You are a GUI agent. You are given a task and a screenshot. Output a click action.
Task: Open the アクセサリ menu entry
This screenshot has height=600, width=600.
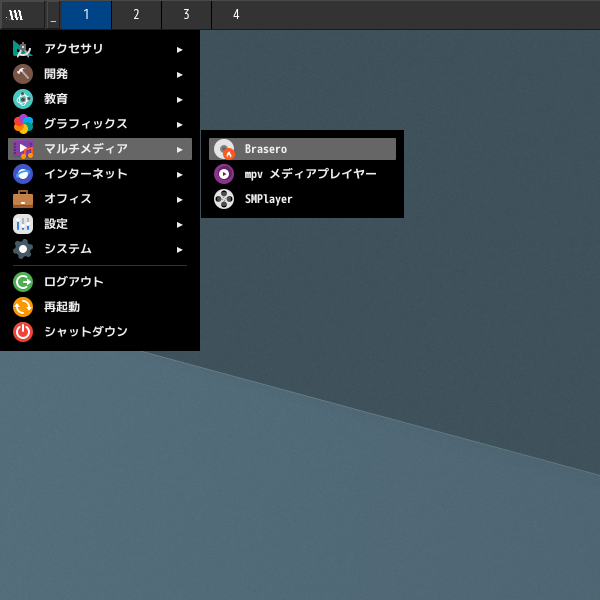tap(100, 49)
